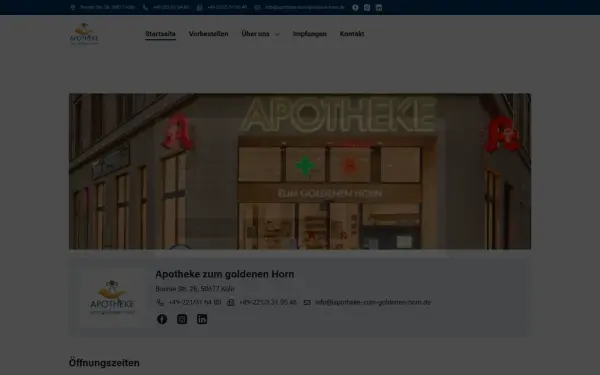Open the Startseite navigation tab
This screenshot has height=375, width=600.
(x=160, y=34)
